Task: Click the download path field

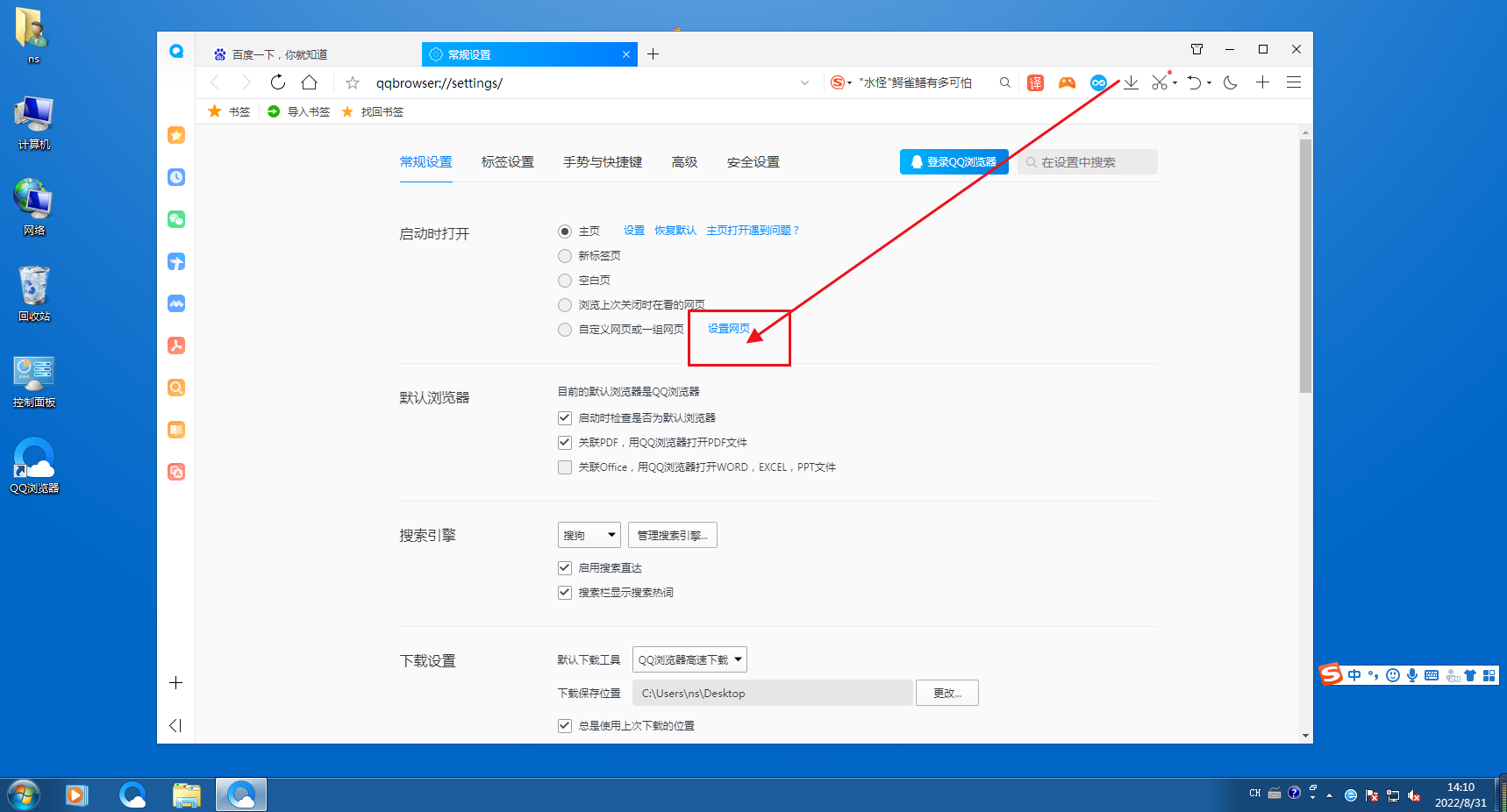Action: point(773,693)
